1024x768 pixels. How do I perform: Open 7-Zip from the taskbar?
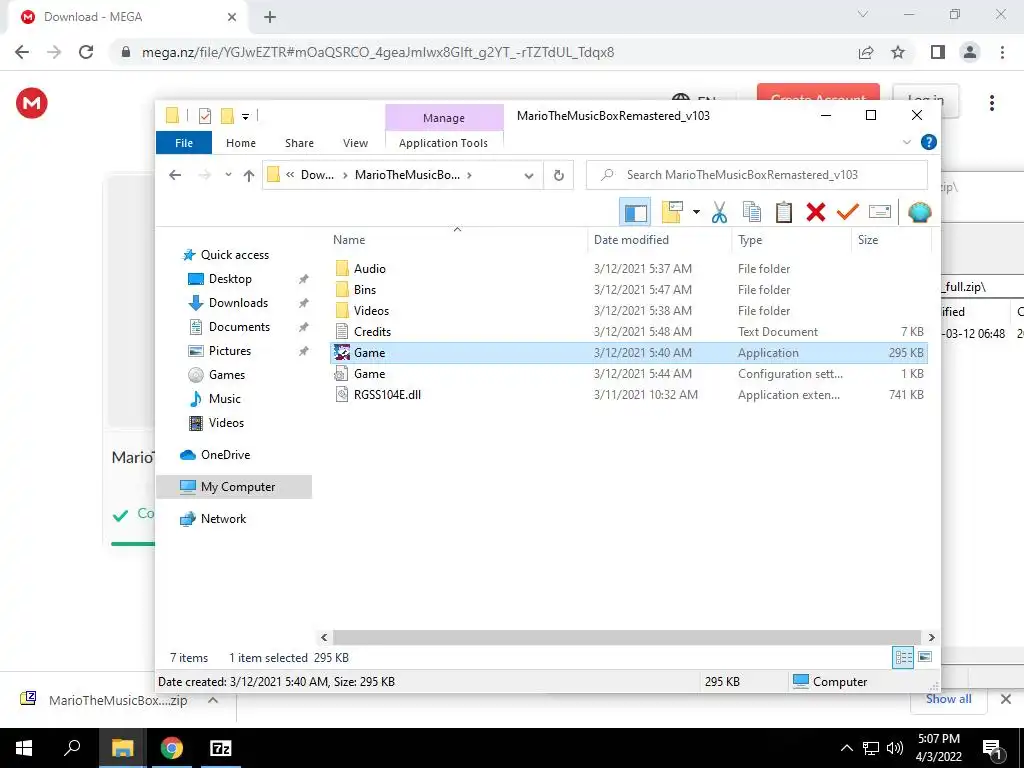tap(220, 748)
